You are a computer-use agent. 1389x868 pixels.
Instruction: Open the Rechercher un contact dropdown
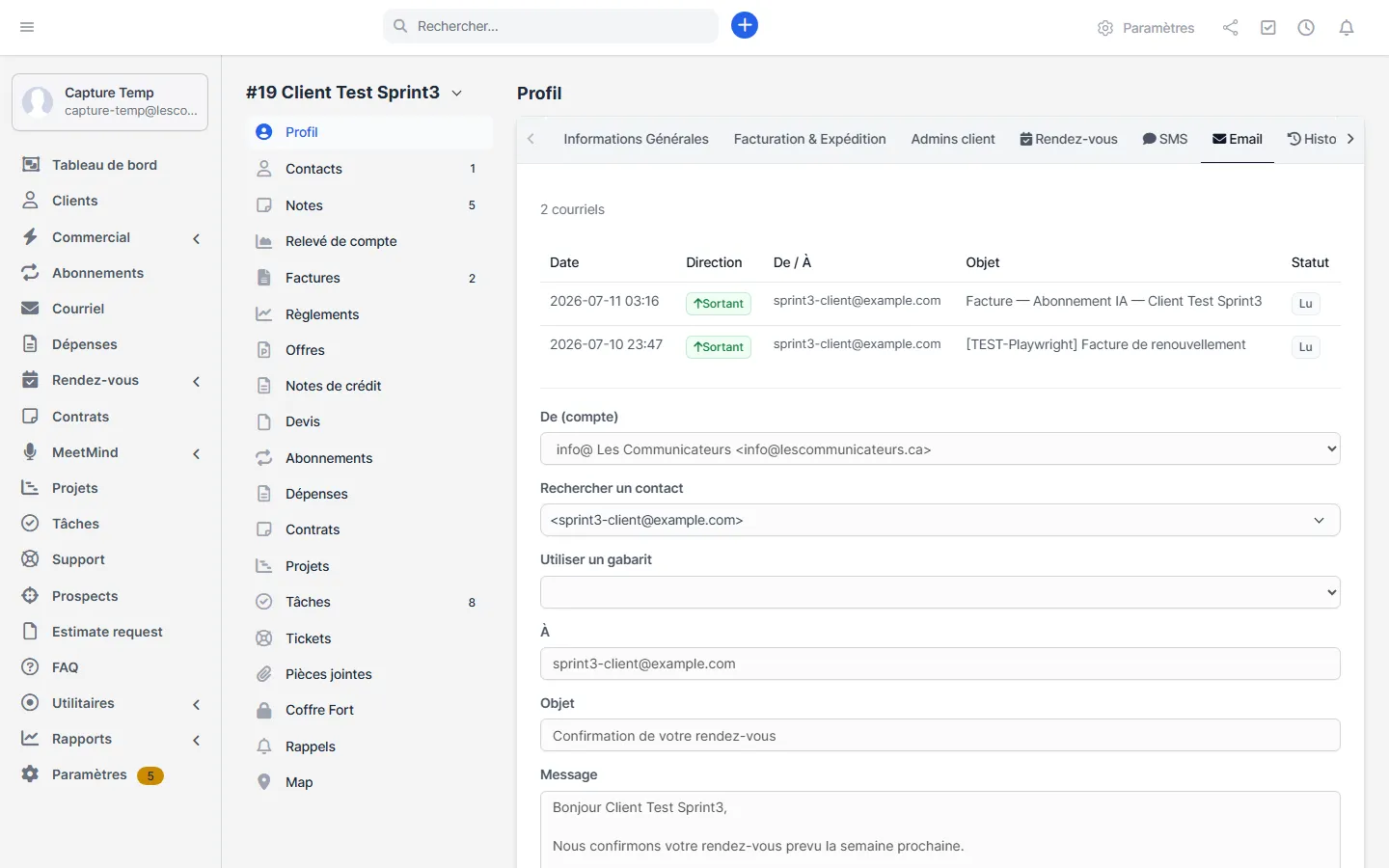[940, 520]
